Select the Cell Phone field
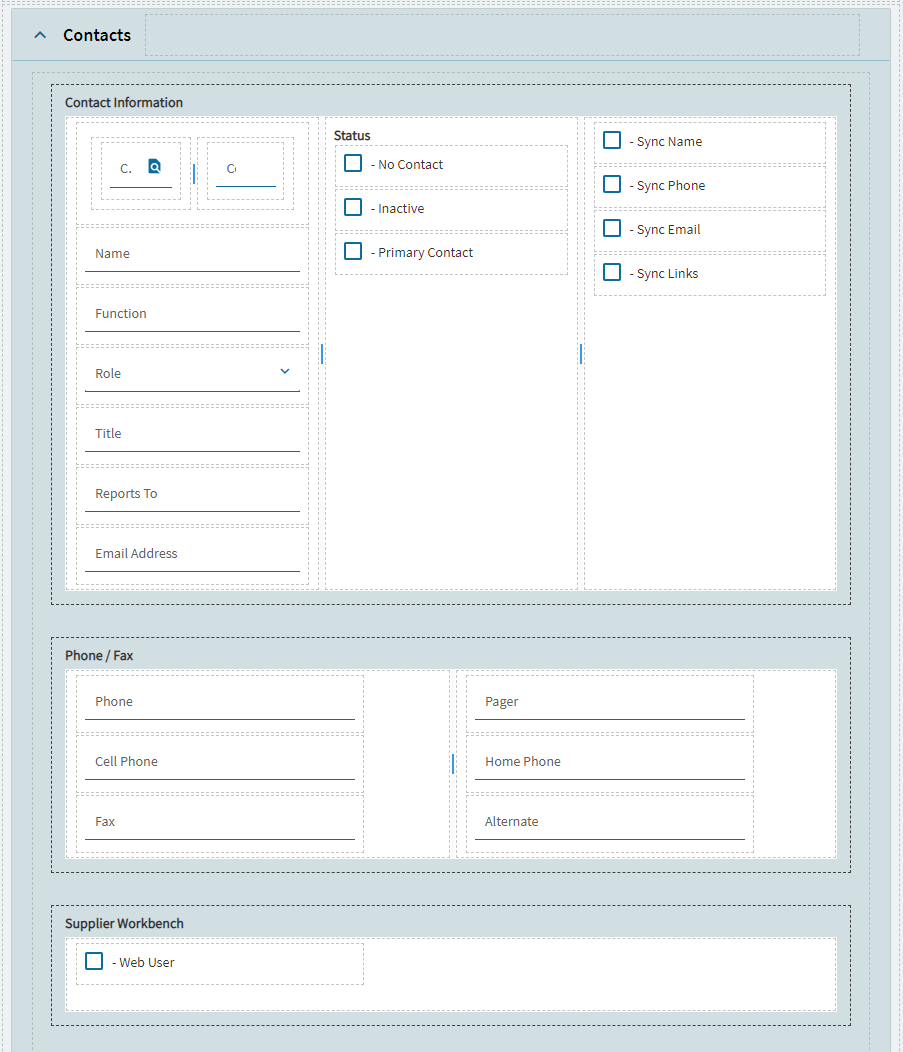 coord(219,762)
